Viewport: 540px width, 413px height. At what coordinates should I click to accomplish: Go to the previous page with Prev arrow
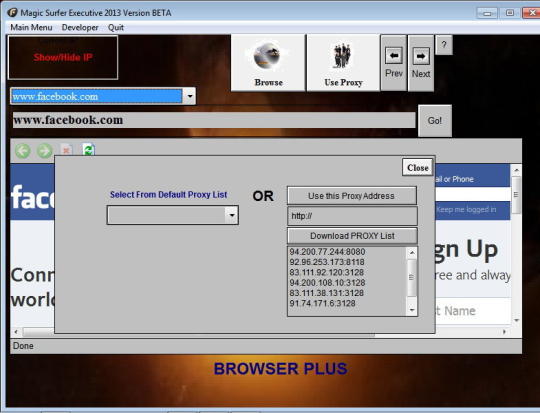pos(394,63)
